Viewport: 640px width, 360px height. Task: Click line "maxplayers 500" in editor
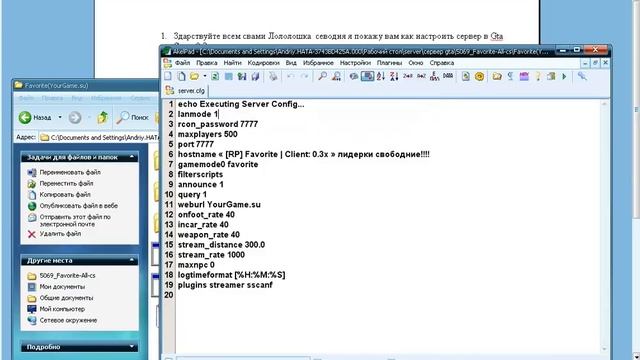pos(207,134)
